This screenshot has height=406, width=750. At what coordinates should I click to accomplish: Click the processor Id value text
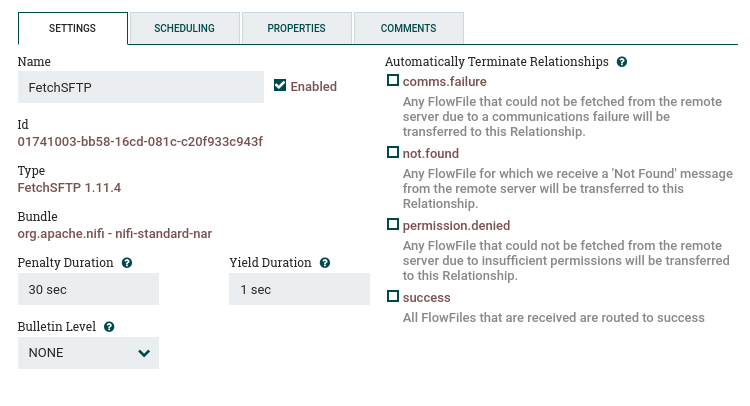pyautogui.click(x=140, y=142)
